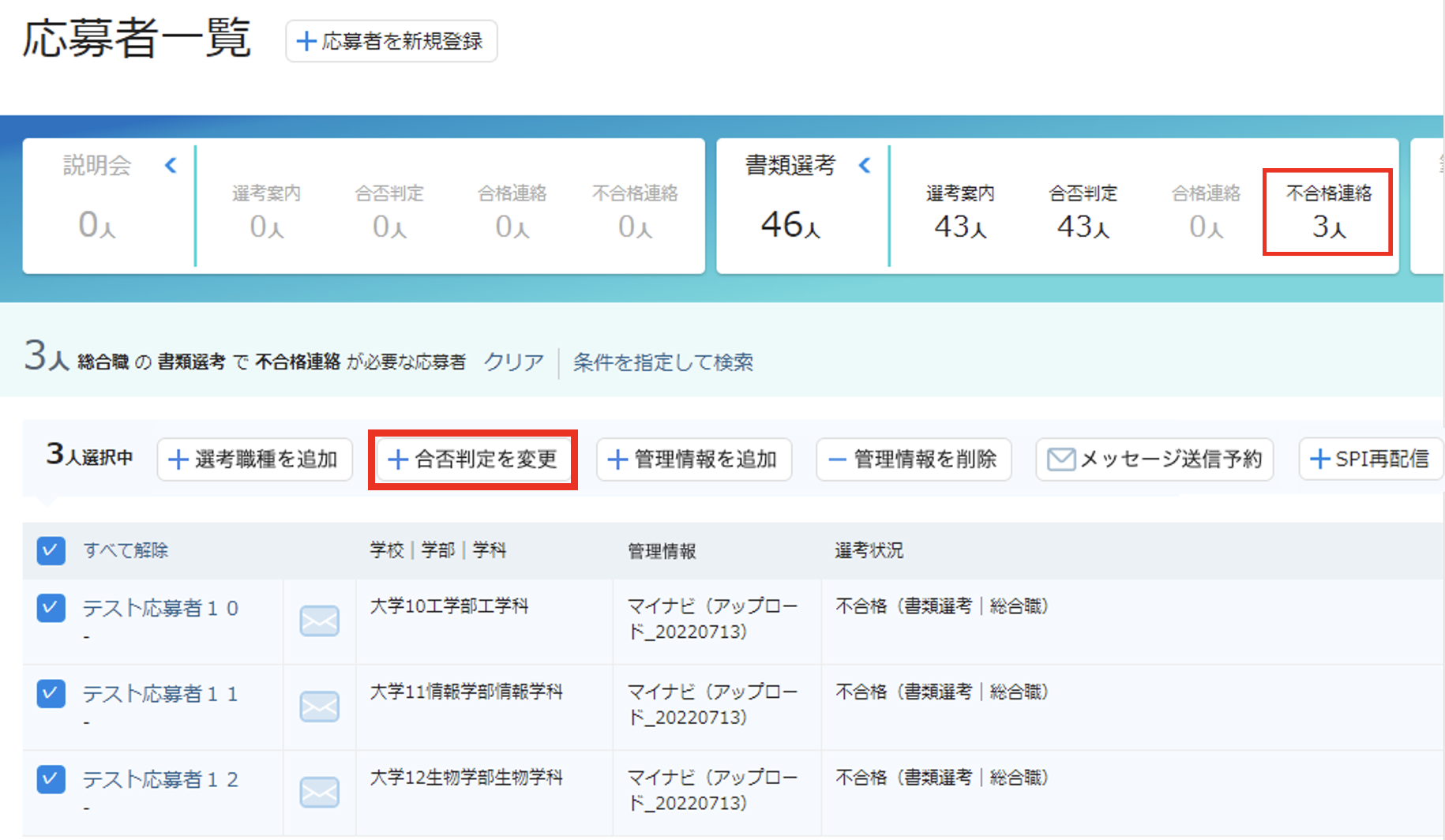Select 説明会 不合格連絡 0人 filter
The image size is (1445, 840).
click(x=635, y=212)
